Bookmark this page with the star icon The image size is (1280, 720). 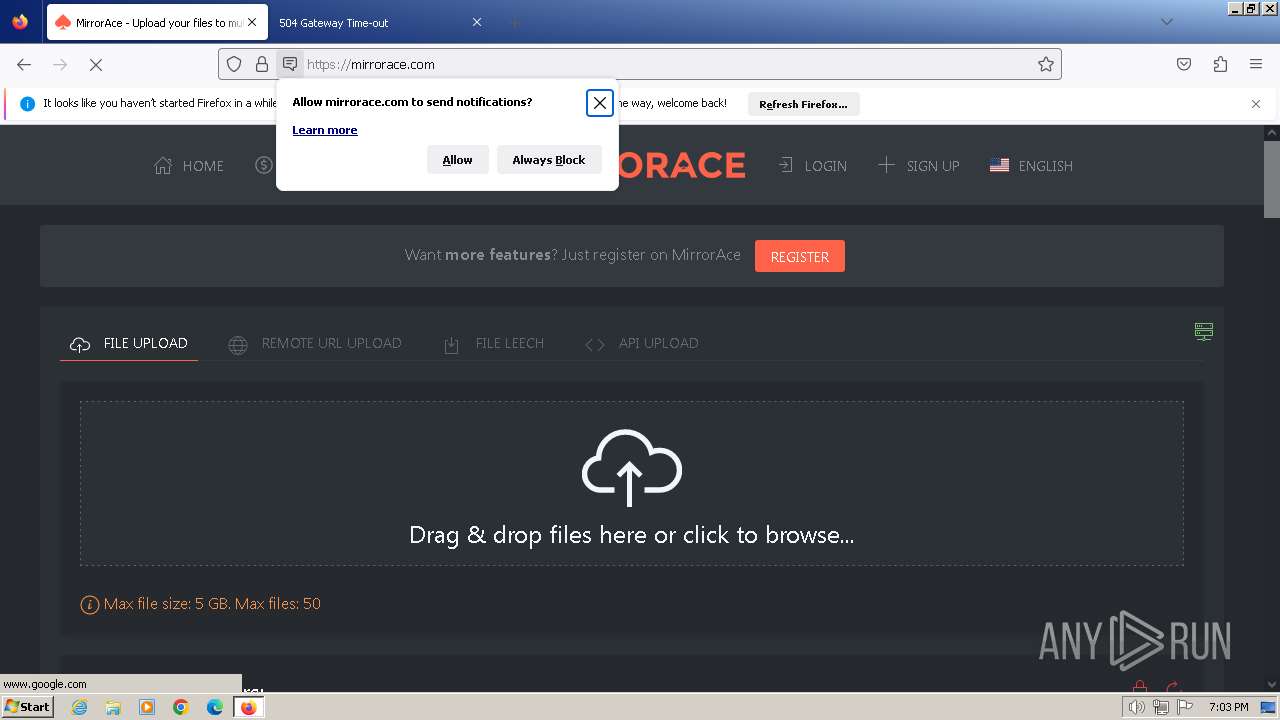click(1046, 64)
